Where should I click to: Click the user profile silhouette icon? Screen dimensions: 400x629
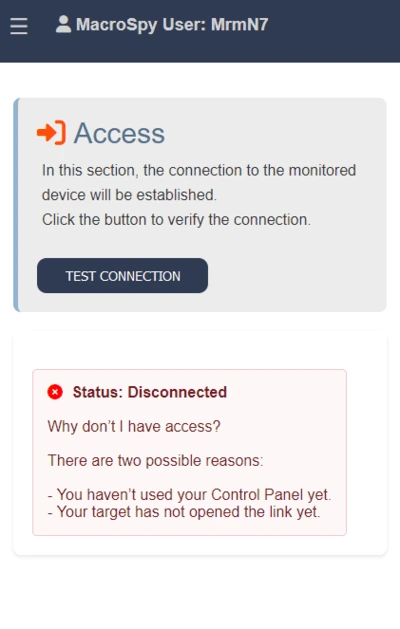click(x=63, y=24)
